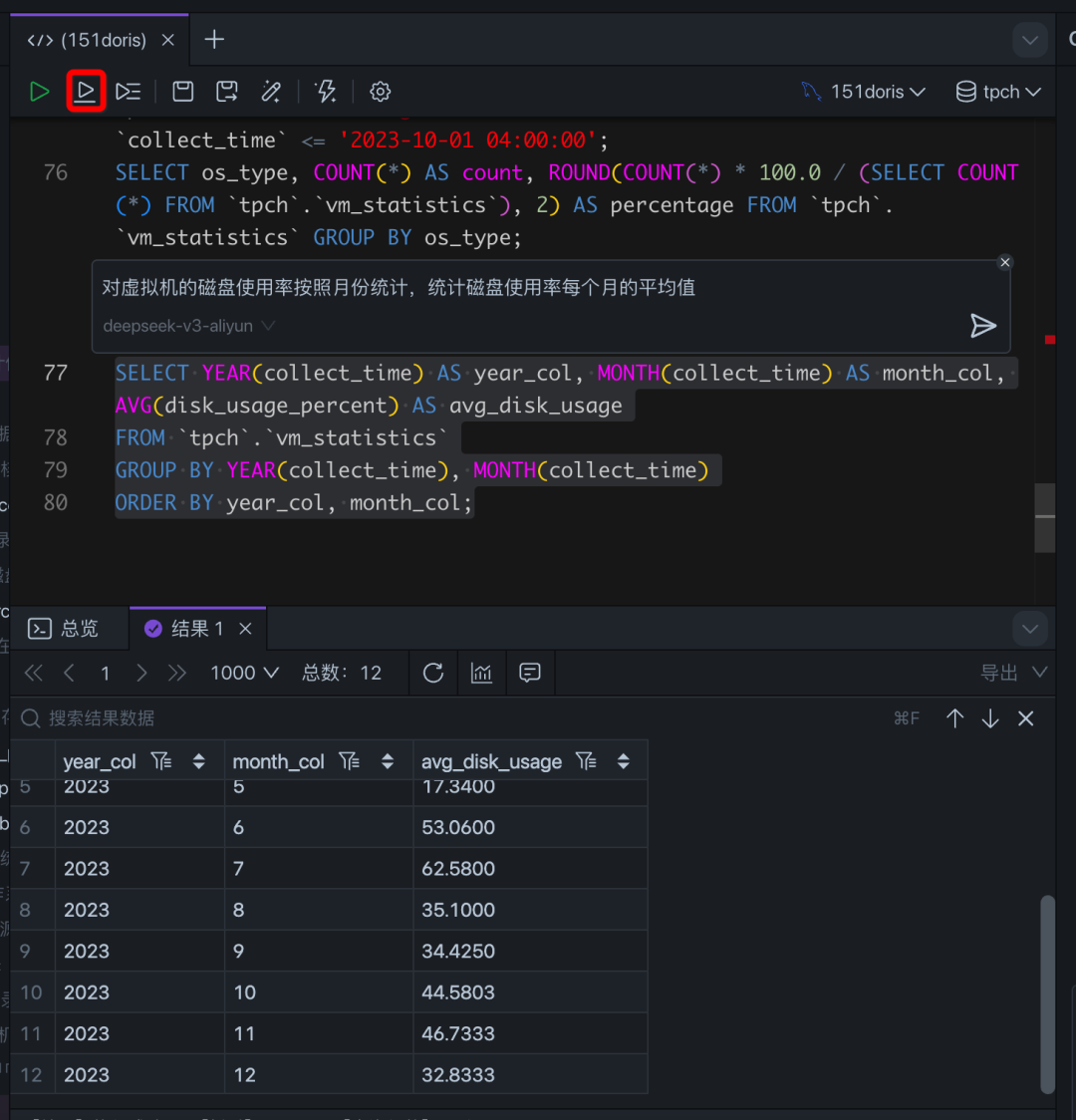Open editor settings gear icon
The height and width of the screenshot is (1120, 1076).
380,92
